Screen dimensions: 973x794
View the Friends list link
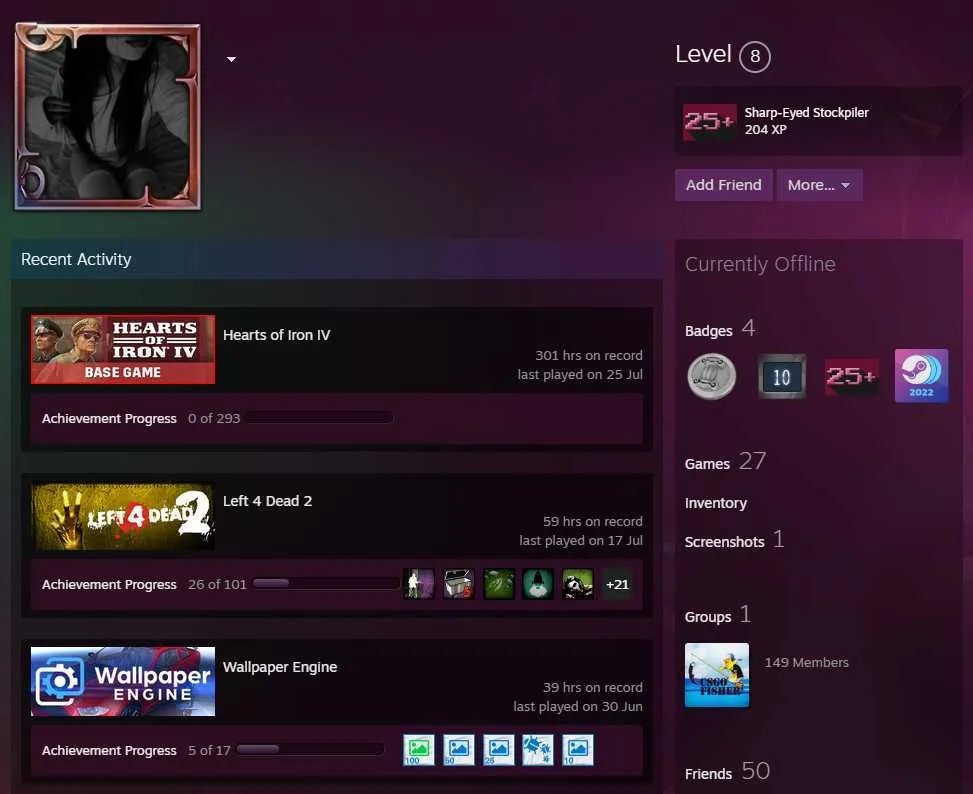pos(708,774)
